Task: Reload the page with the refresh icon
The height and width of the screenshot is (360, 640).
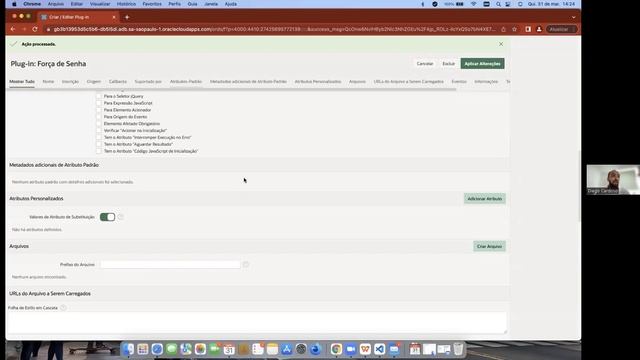Action: coord(35,29)
